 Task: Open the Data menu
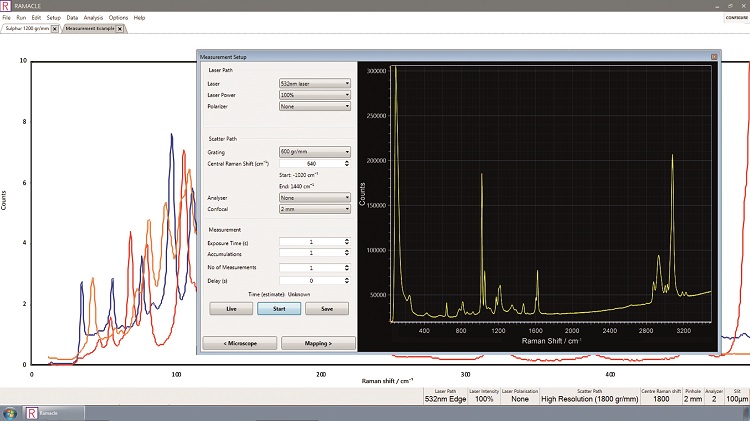point(72,18)
